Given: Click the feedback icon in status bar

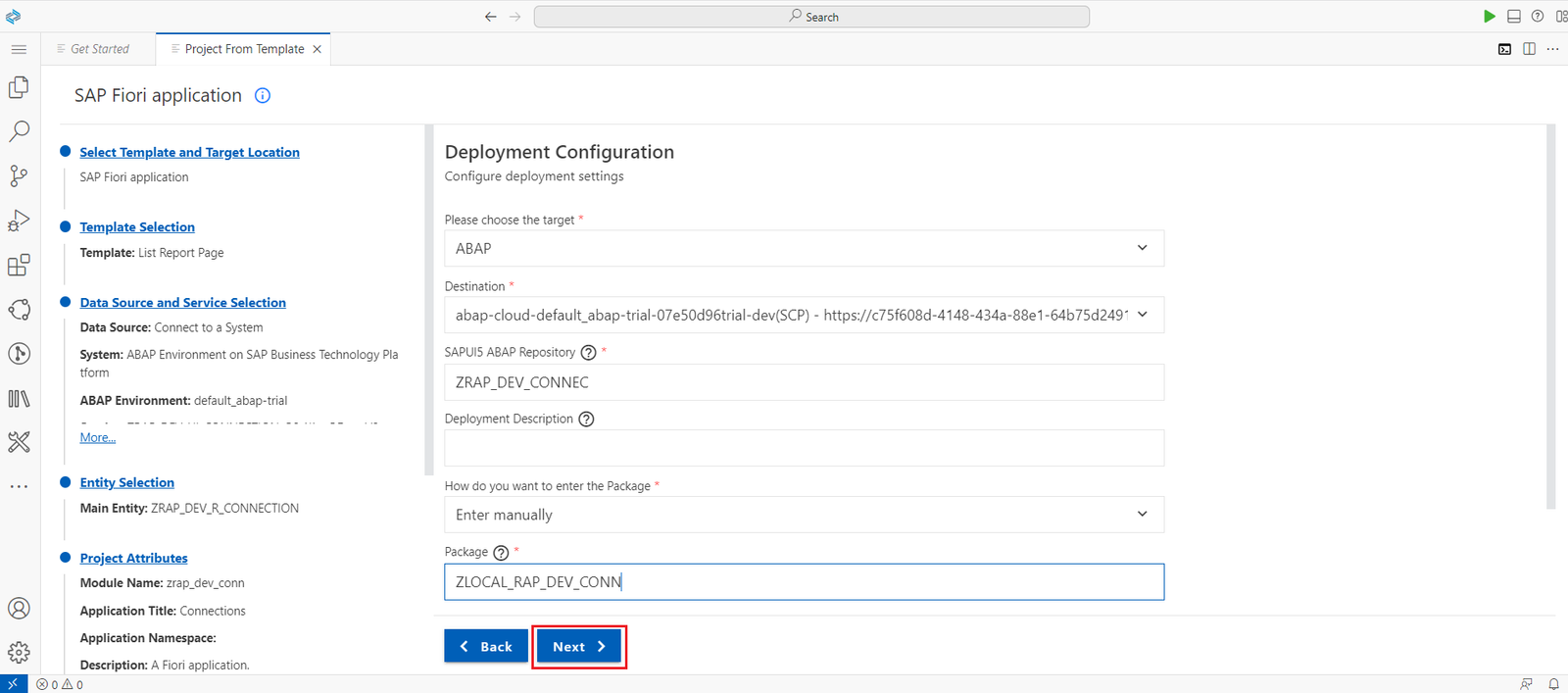Looking at the screenshot, I should click(1526, 684).
